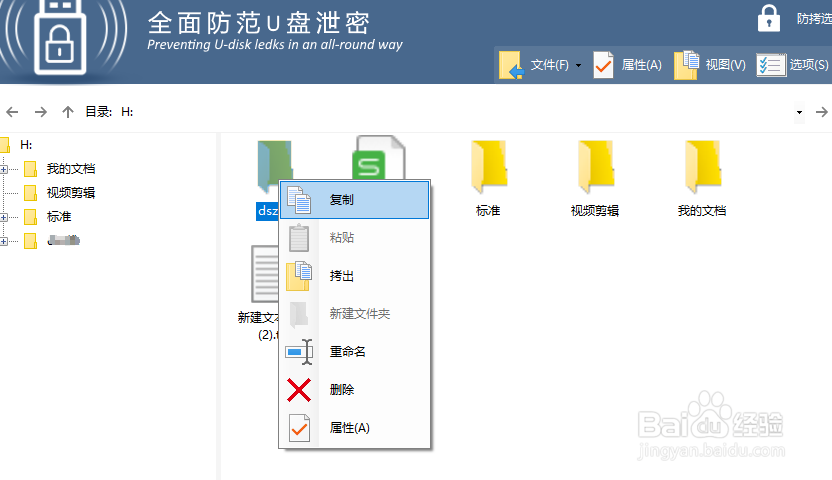The width and height of the screenshot is (832, 480).
Task: Go forward with the right arrow beside back
Action: click(x=40, y=112)
